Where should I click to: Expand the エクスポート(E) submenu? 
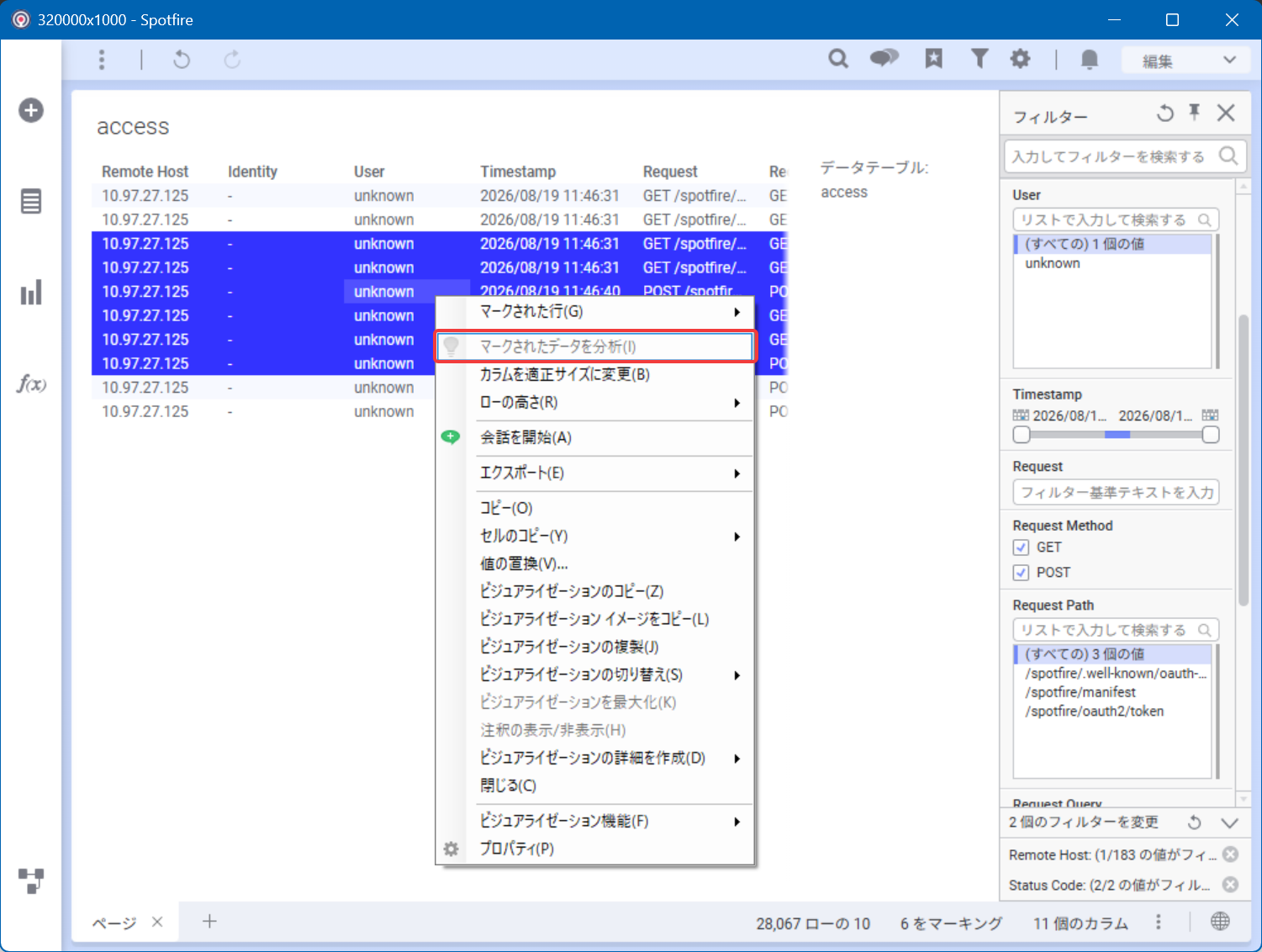point(594,473)
